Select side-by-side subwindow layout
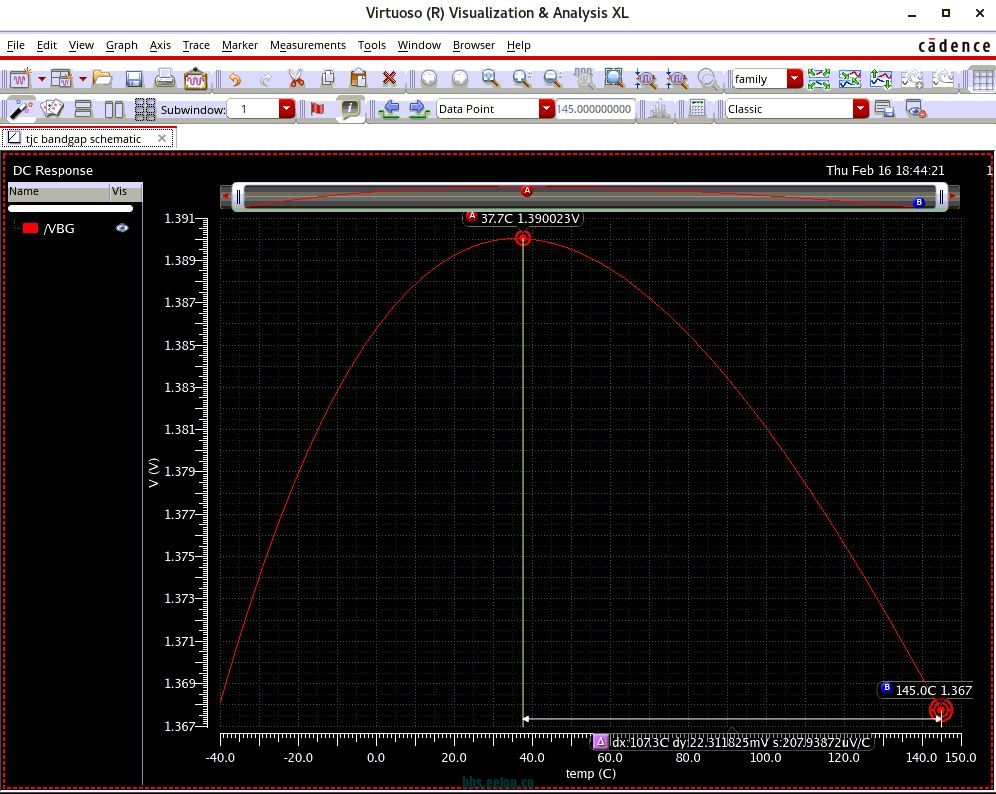This screenshot has width=996, height=794. point(114,109)
